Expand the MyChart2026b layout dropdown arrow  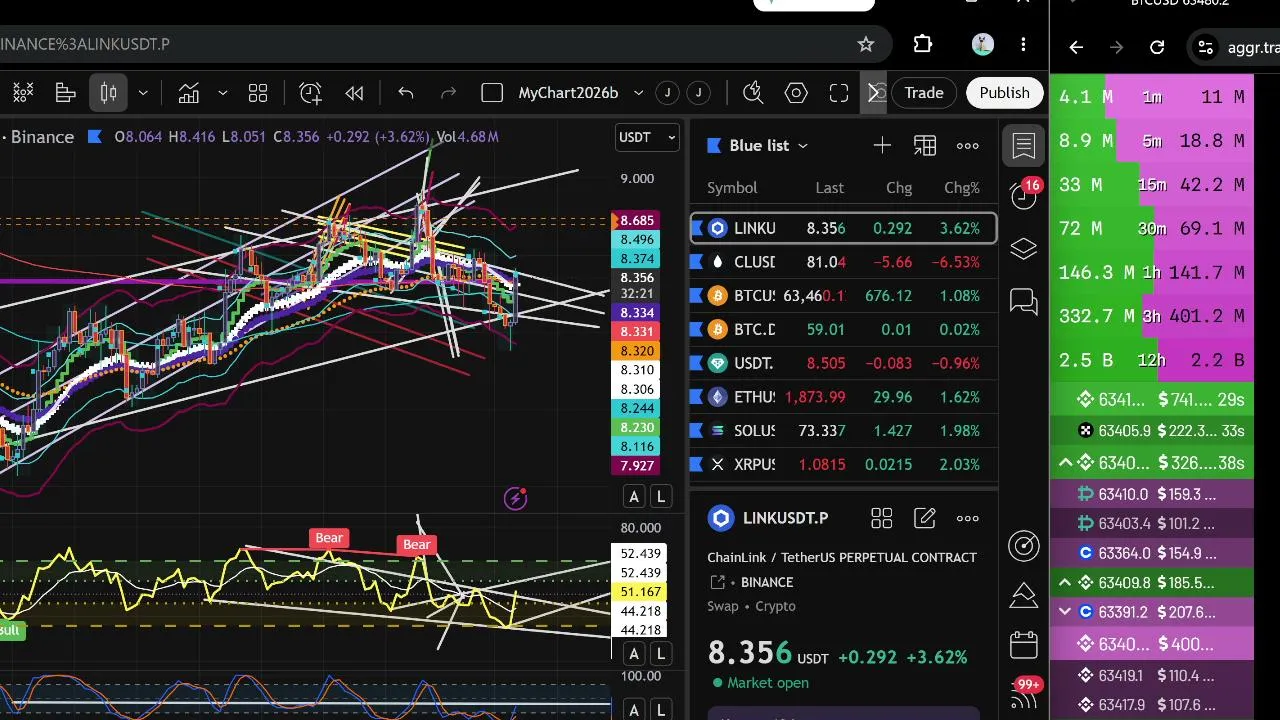pyautogui.click(x=638, y=93)
